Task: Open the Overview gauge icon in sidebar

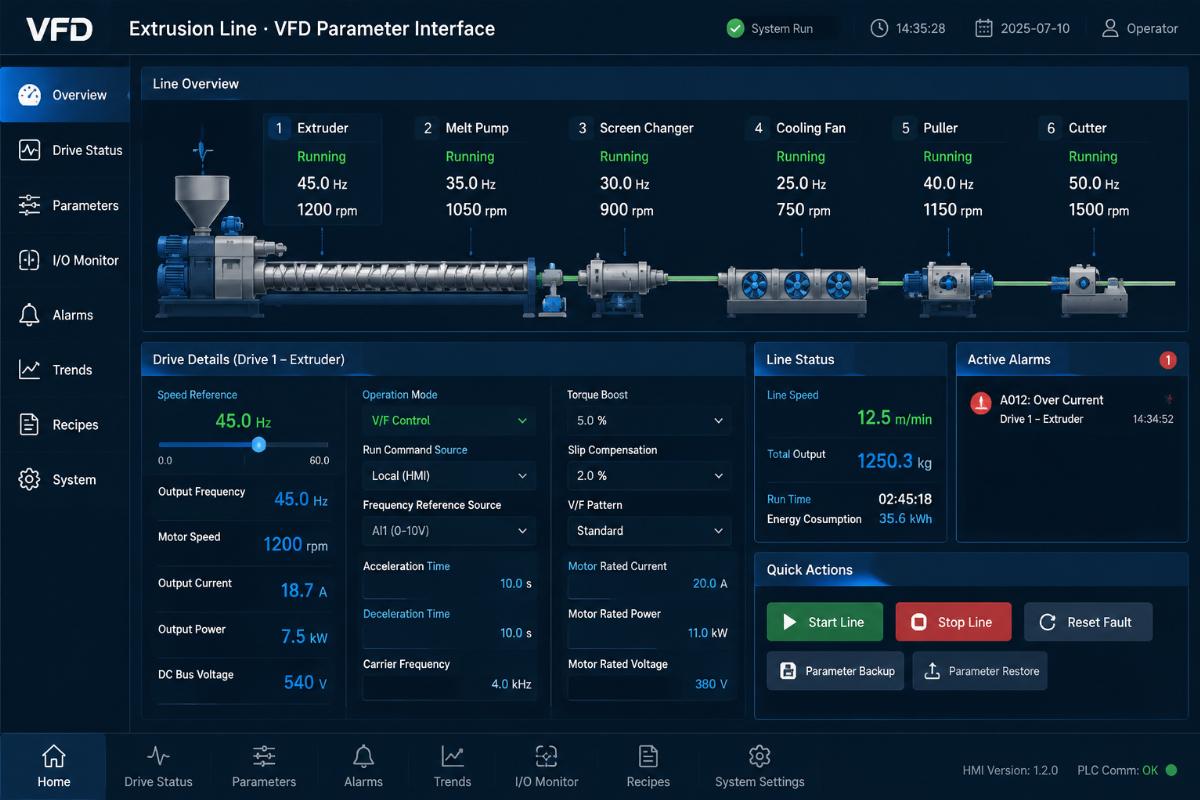Action: tap(29, 95)
